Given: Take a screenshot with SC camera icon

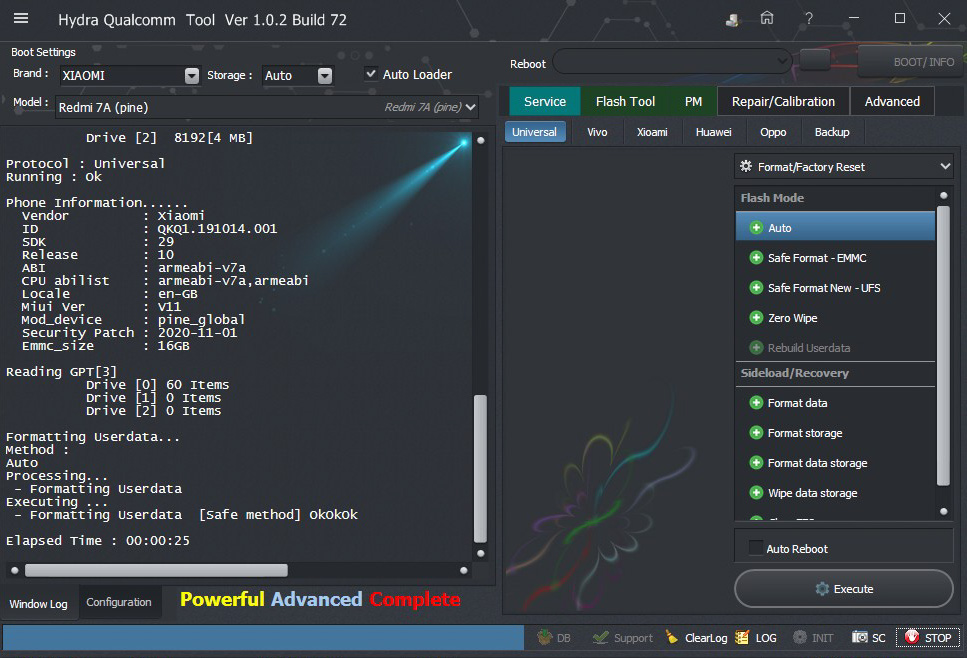Looking at the screenshot, I should [860, 638].
